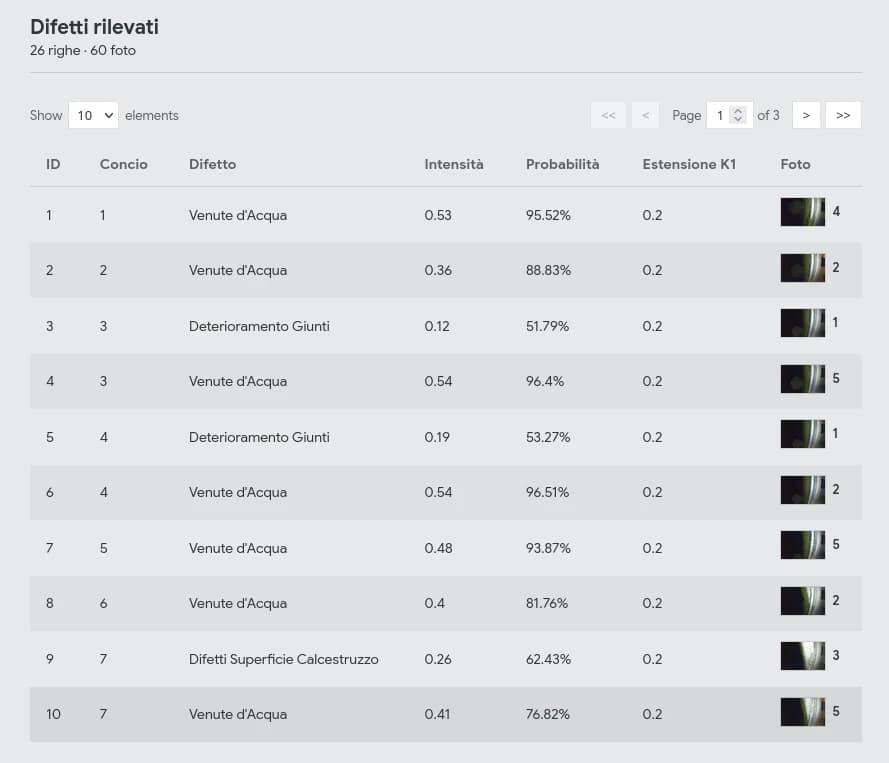Select intensity value 0.53

[438, 215]
